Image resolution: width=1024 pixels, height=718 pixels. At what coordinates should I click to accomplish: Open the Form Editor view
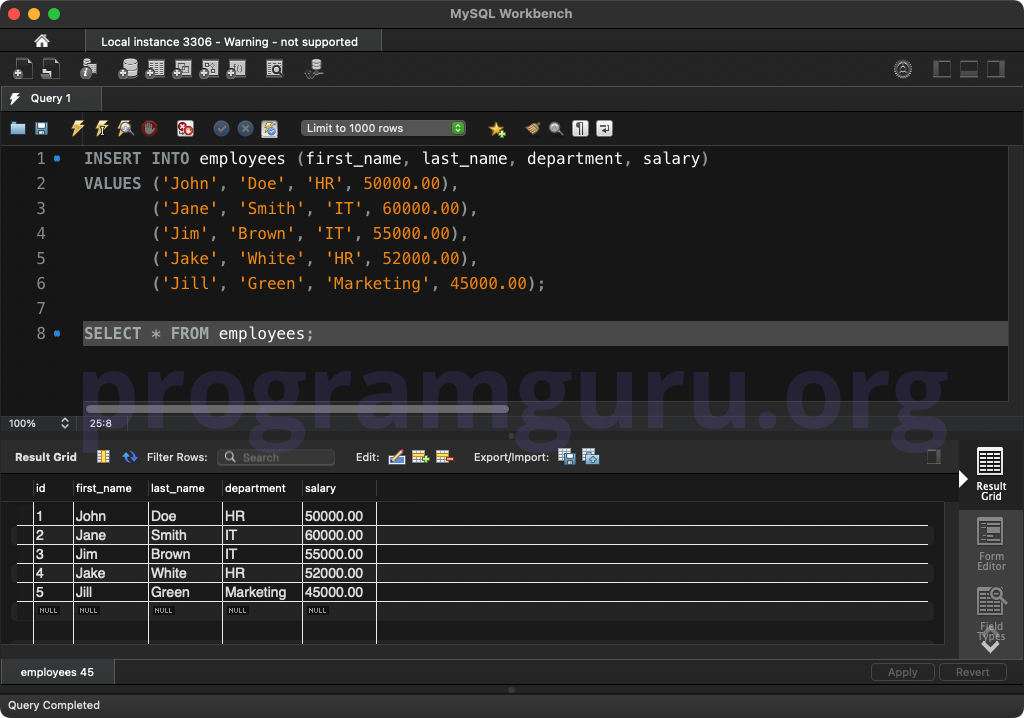pos(990,544)
